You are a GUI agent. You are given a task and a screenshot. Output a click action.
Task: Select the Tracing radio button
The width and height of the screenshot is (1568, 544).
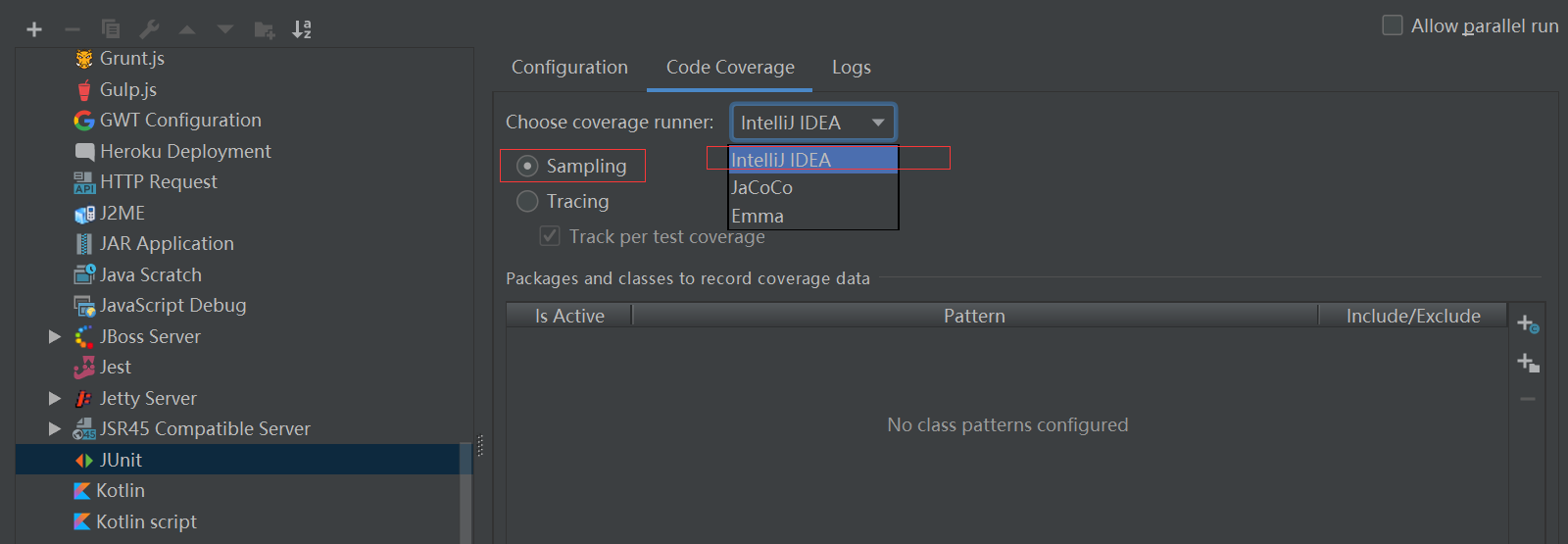click(x=527, y=201)
